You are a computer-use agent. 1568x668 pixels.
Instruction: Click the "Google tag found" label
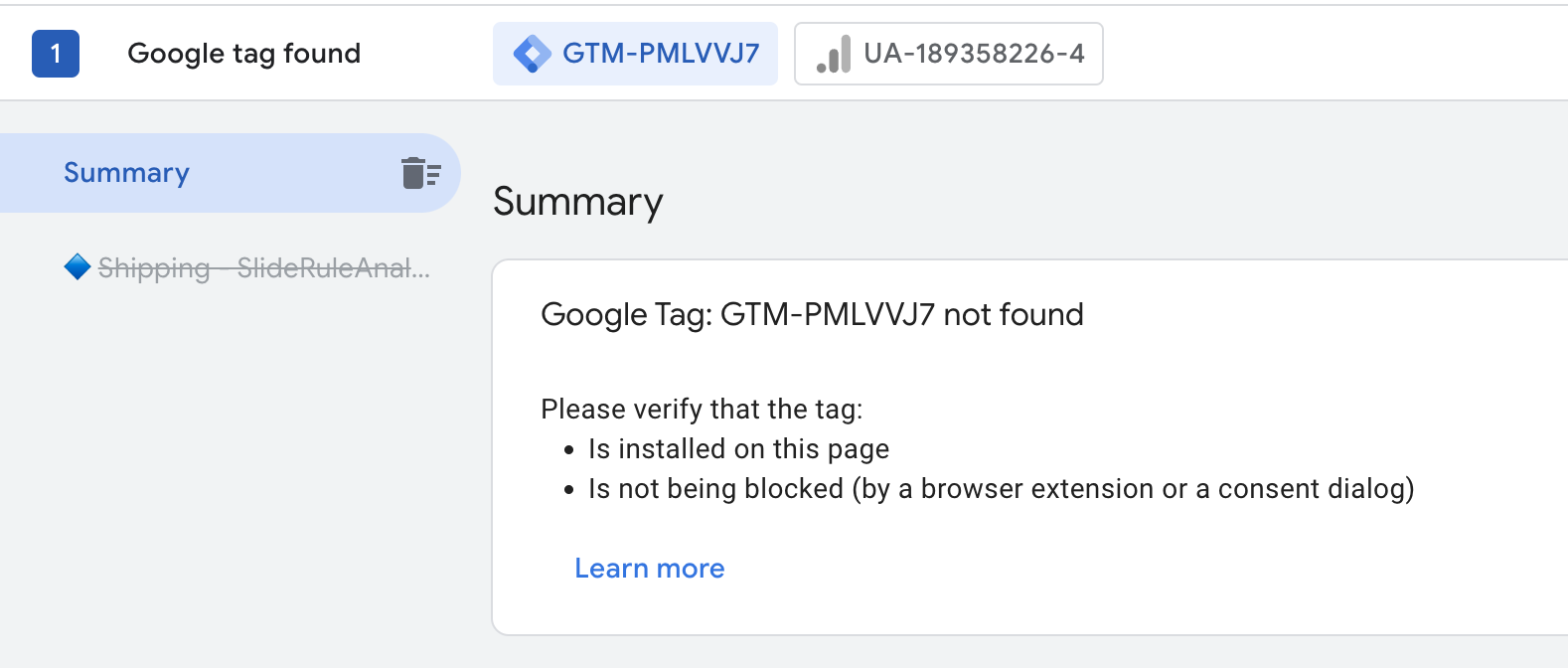pos(243,54)
